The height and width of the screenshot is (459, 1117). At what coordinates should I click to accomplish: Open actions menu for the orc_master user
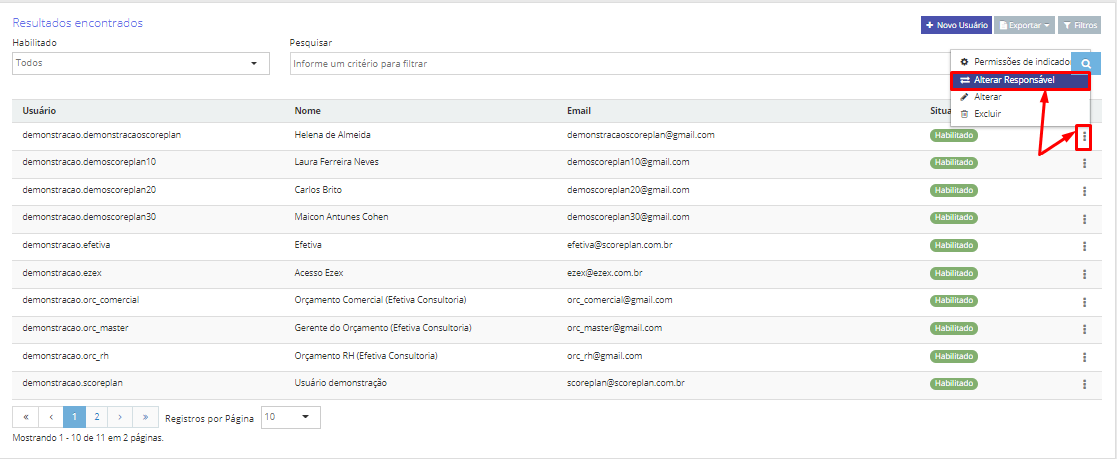1084,329
